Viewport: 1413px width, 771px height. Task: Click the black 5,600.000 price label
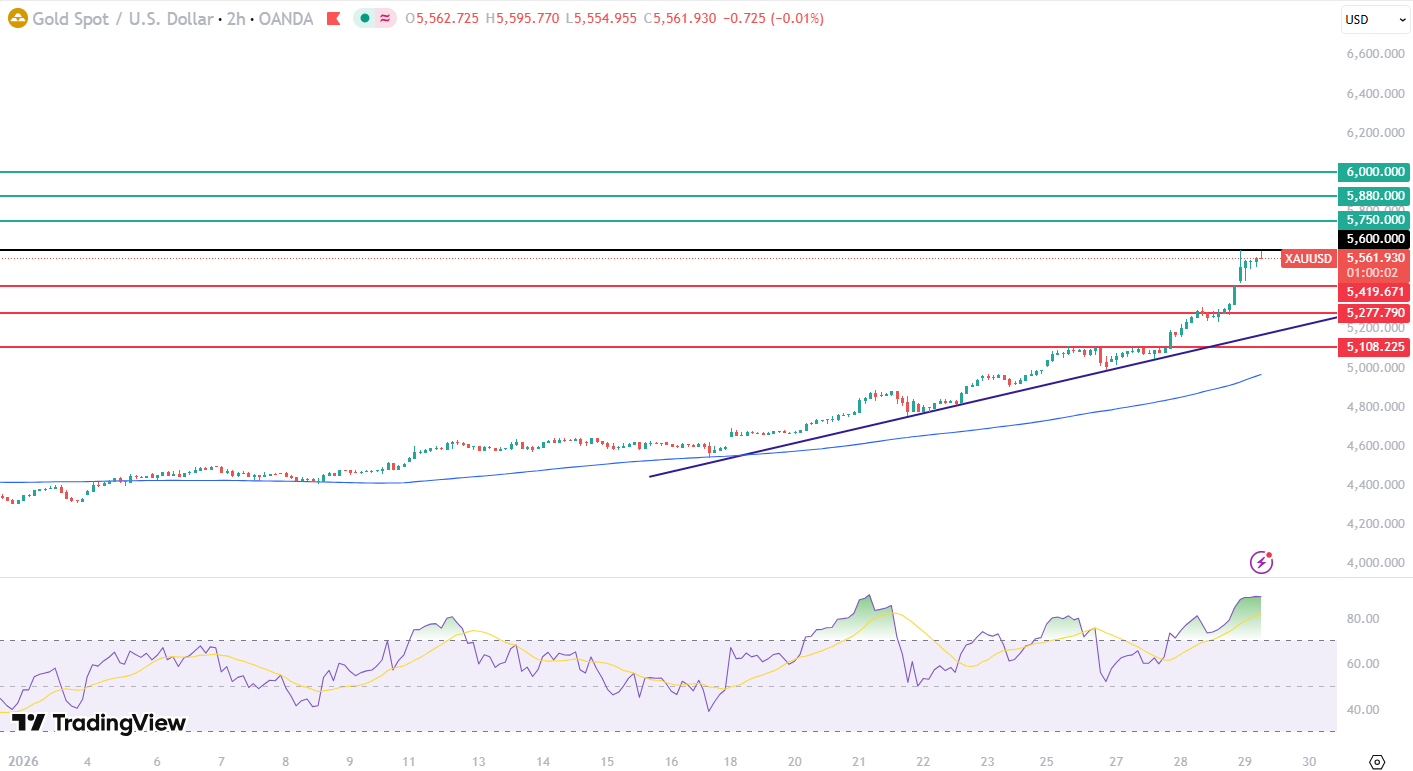1372,239
